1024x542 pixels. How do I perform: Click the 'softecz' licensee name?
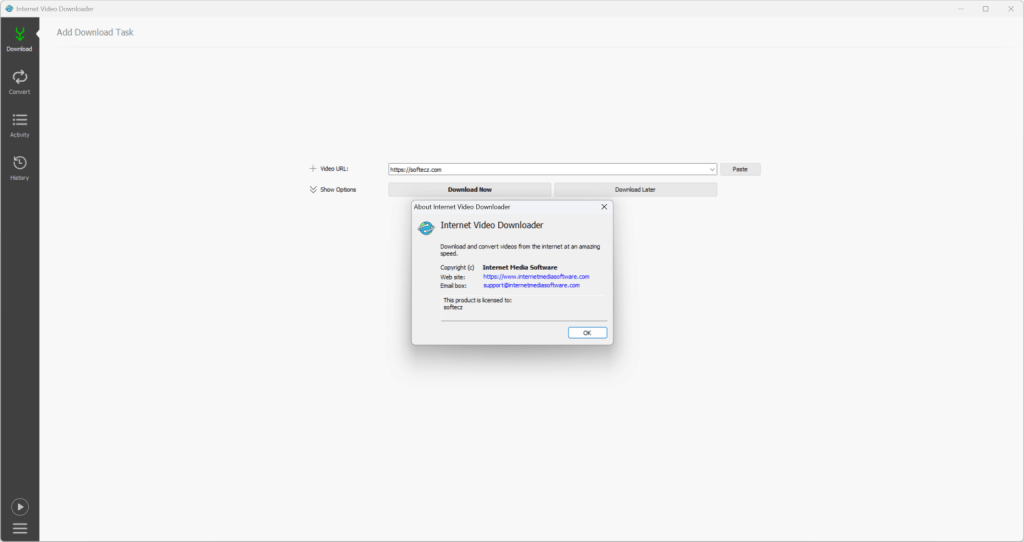453,308
